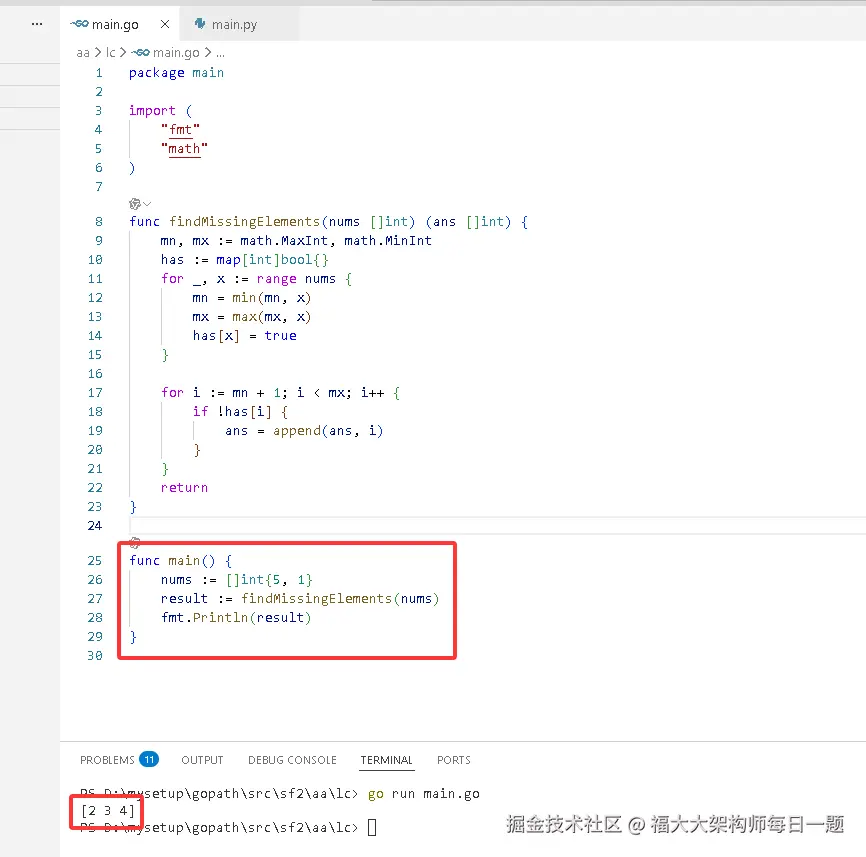Screen dimensions: 866x857
Task: Click line number 25 in the gutter
Action: [95, 560]
